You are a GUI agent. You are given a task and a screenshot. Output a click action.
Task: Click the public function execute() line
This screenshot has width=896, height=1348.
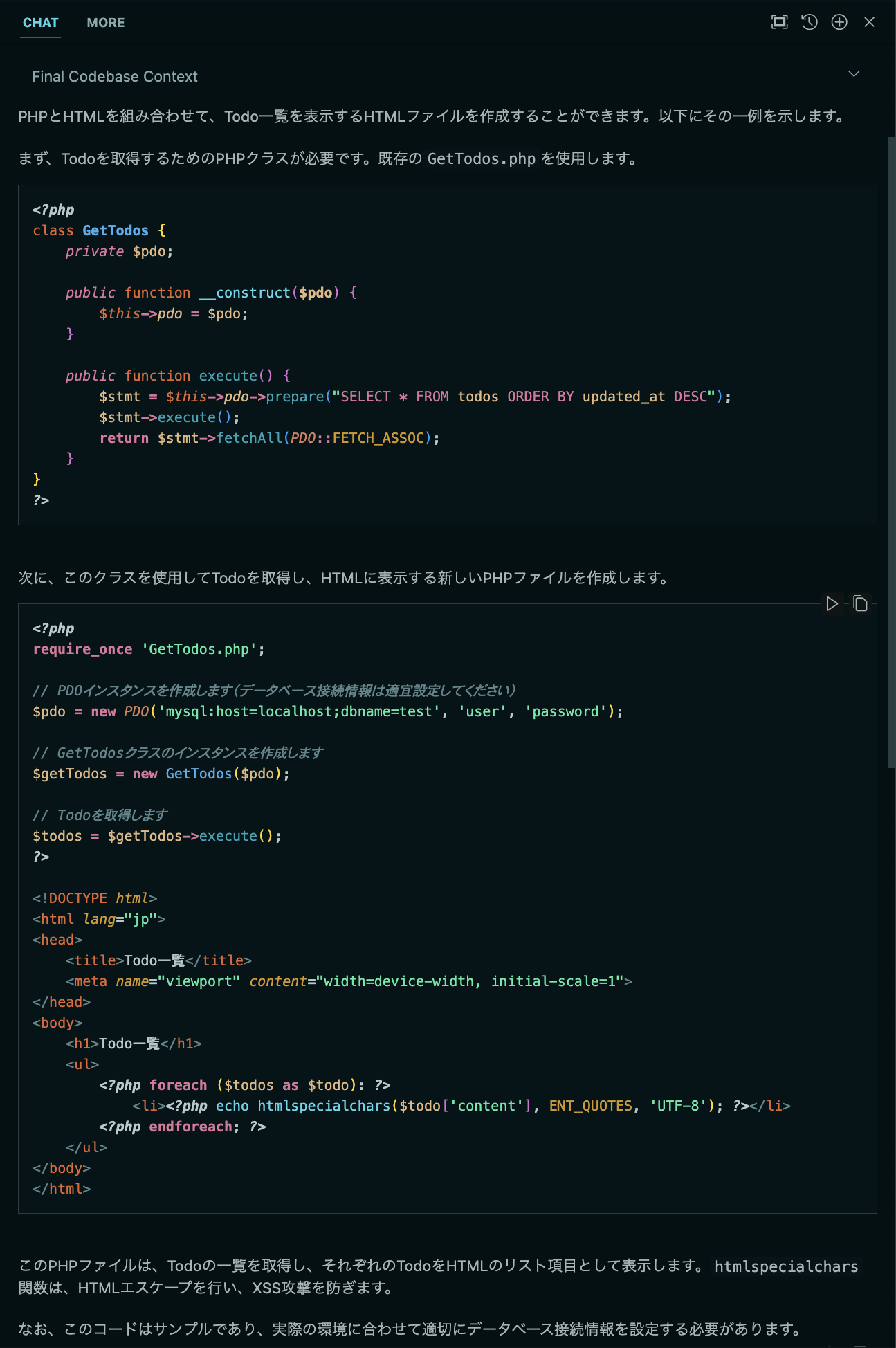click(x=178, y=376)
